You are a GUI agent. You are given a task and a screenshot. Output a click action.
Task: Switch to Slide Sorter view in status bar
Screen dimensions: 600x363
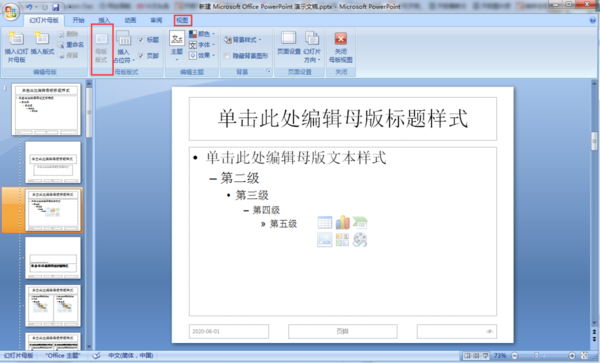(476, 356)
